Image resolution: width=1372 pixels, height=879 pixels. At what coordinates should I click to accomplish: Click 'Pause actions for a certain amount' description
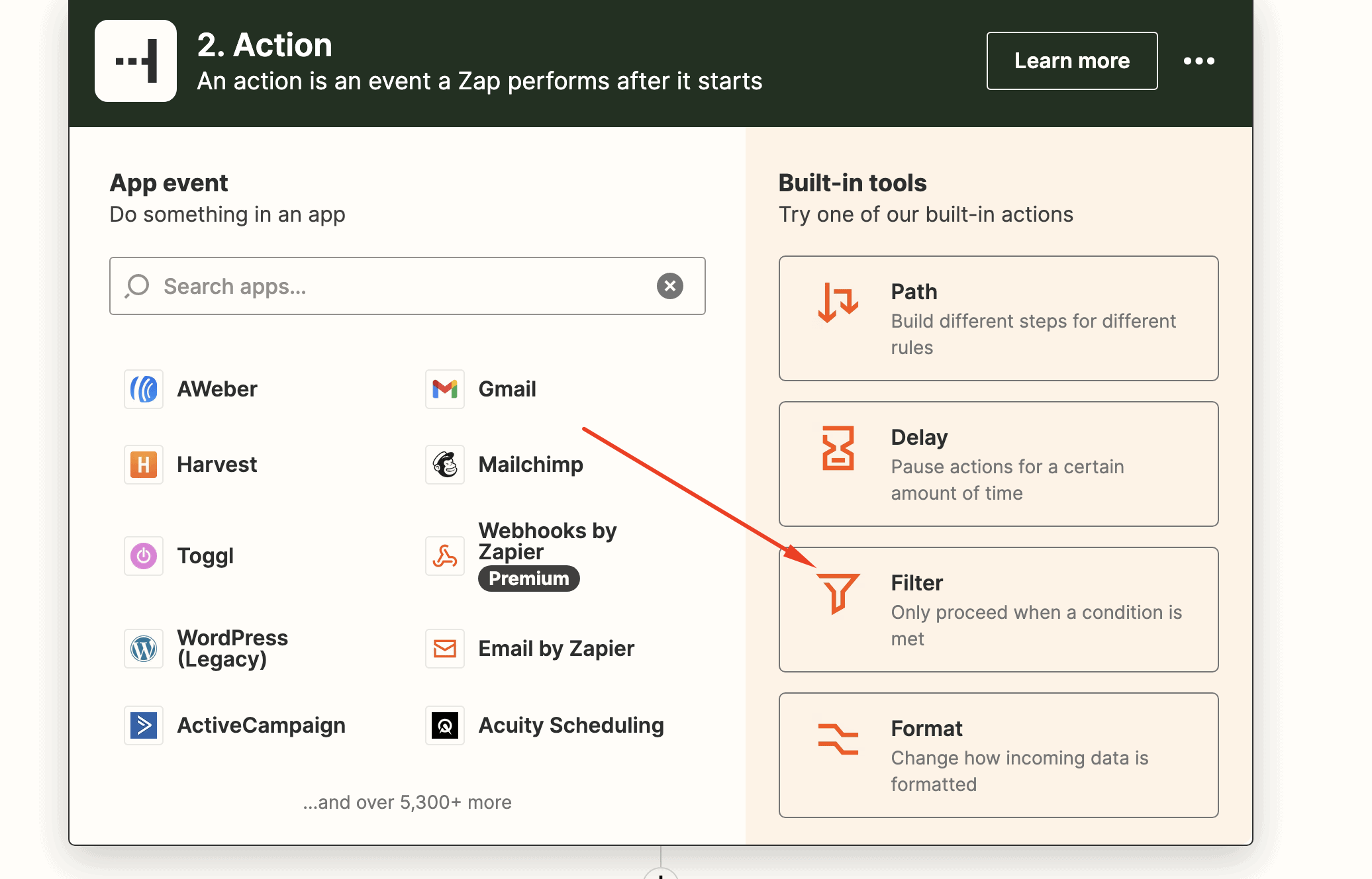coord(1007,480)
